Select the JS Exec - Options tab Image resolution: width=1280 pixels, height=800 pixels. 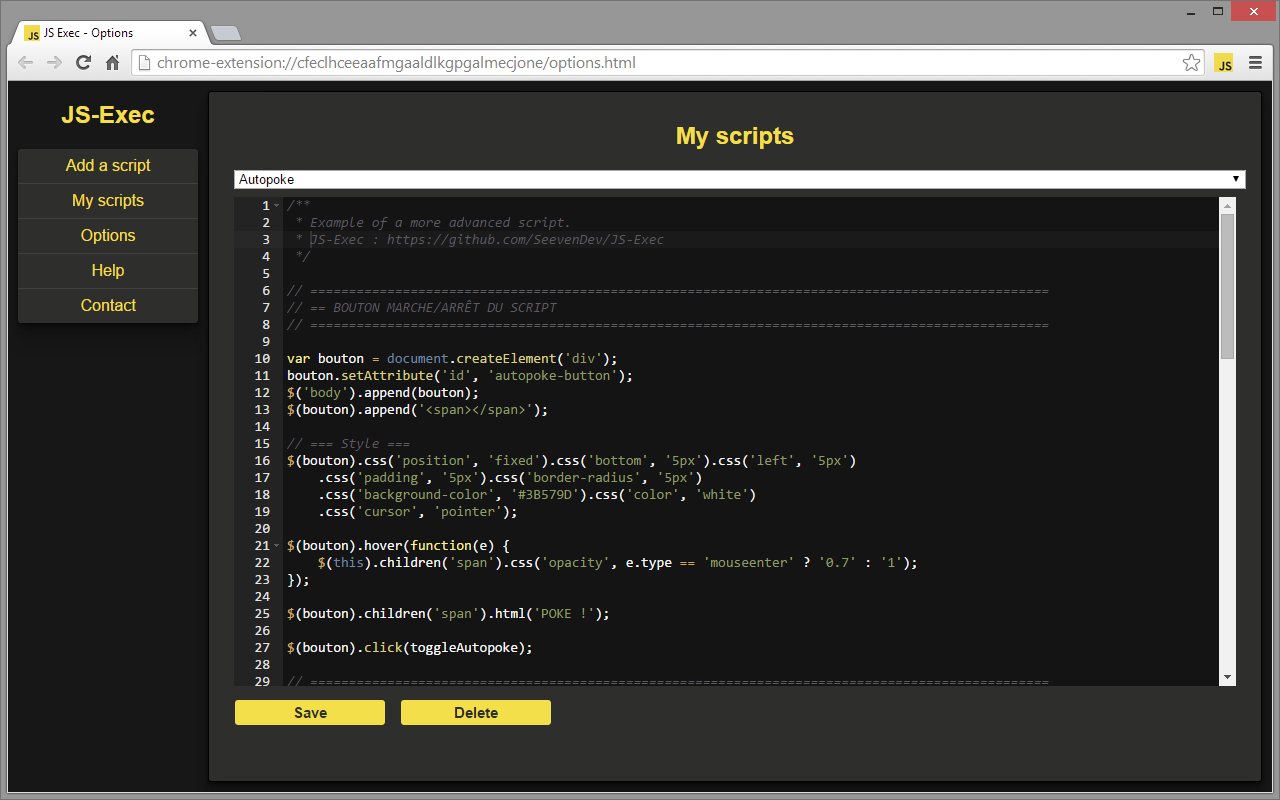pyautogui.click(x=110, y=33)
